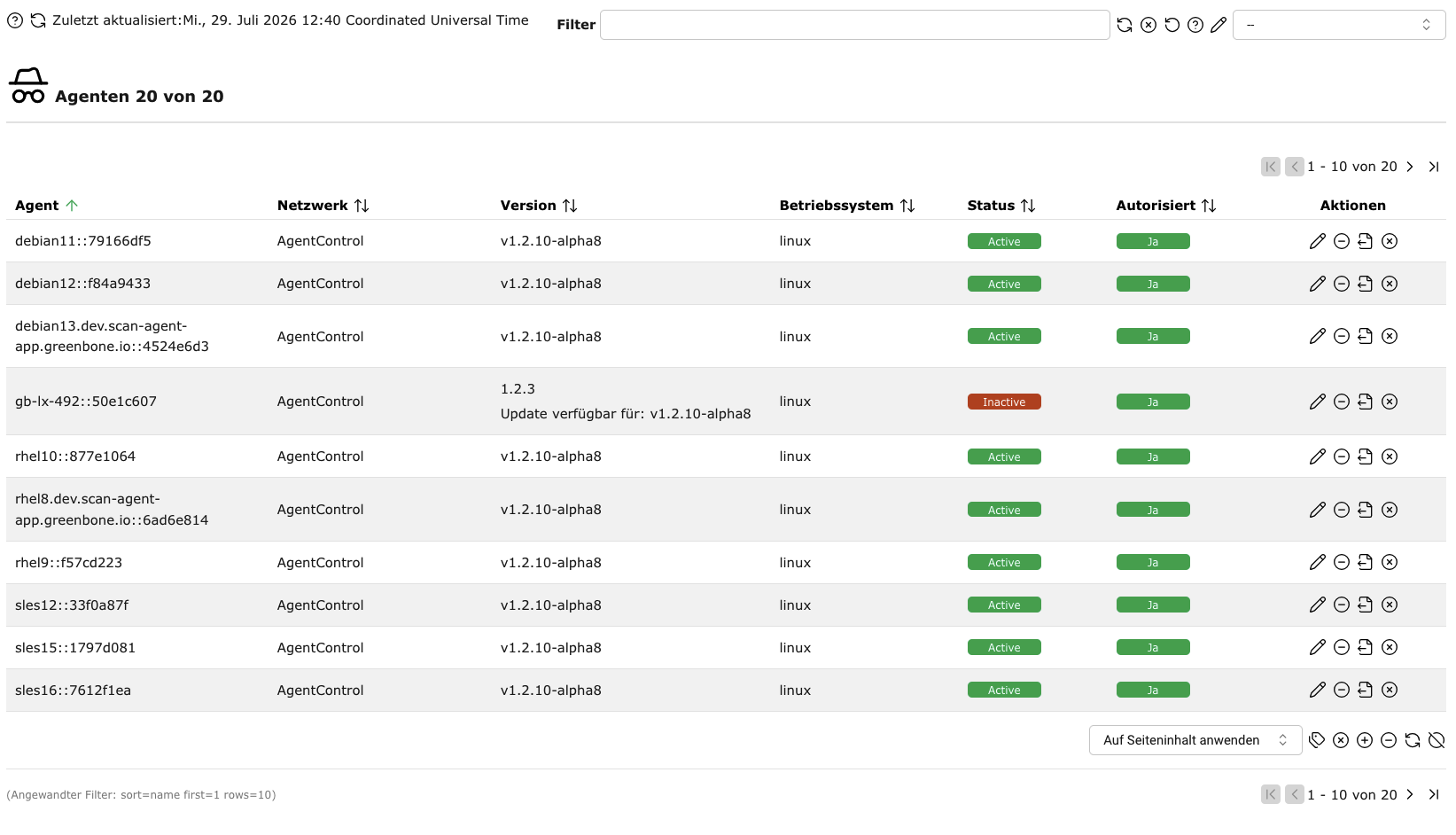Open the bulk tags icon below the table

click(1317, 740)
